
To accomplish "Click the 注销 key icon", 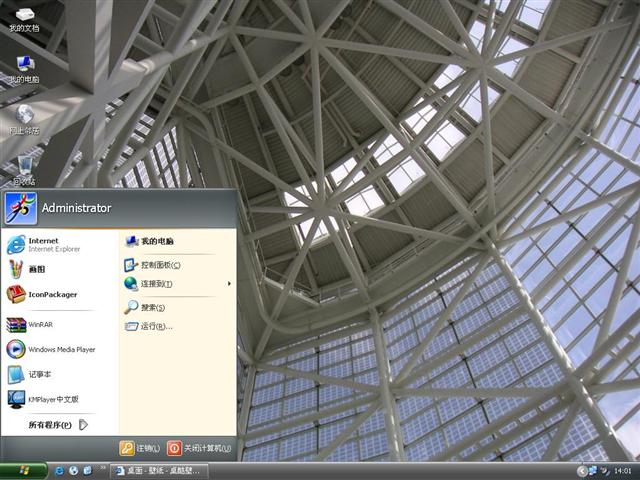I will tap(127, 448).
